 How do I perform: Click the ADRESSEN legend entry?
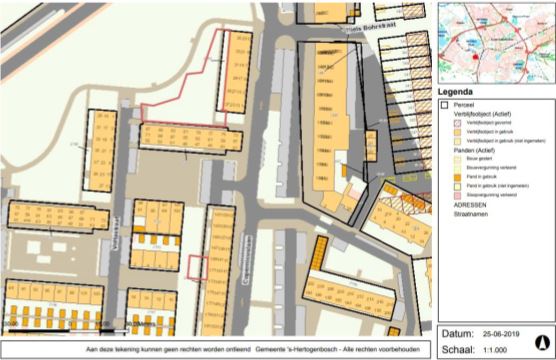pos(470,205)
